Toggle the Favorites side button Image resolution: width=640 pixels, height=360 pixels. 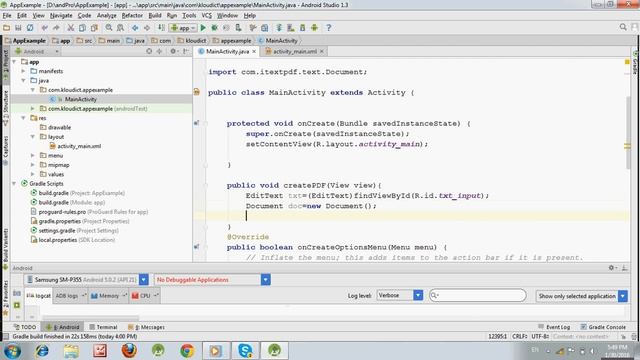click(x=6, y=297)
